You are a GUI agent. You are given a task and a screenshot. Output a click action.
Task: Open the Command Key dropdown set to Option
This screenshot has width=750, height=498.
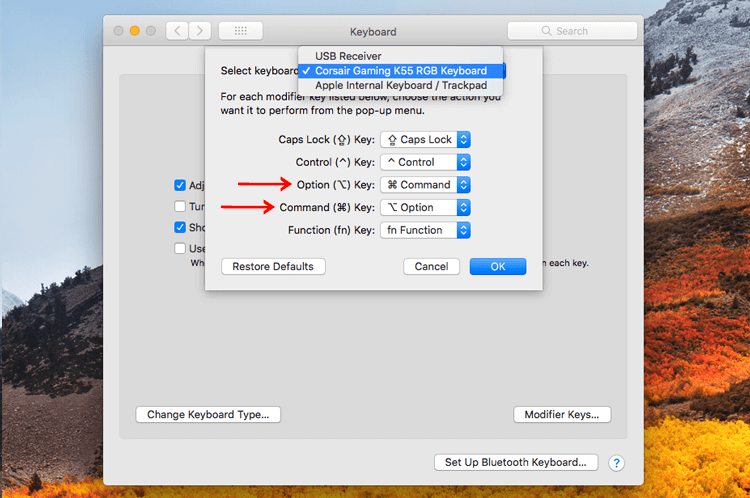[425, 208]
